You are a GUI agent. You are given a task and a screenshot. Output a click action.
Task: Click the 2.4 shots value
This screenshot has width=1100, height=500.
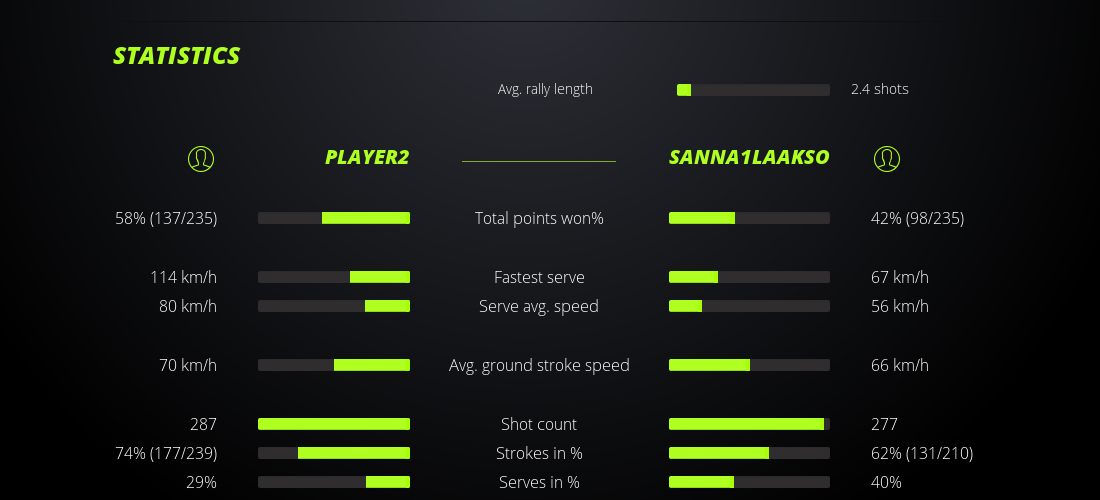[x=880, y=89]
